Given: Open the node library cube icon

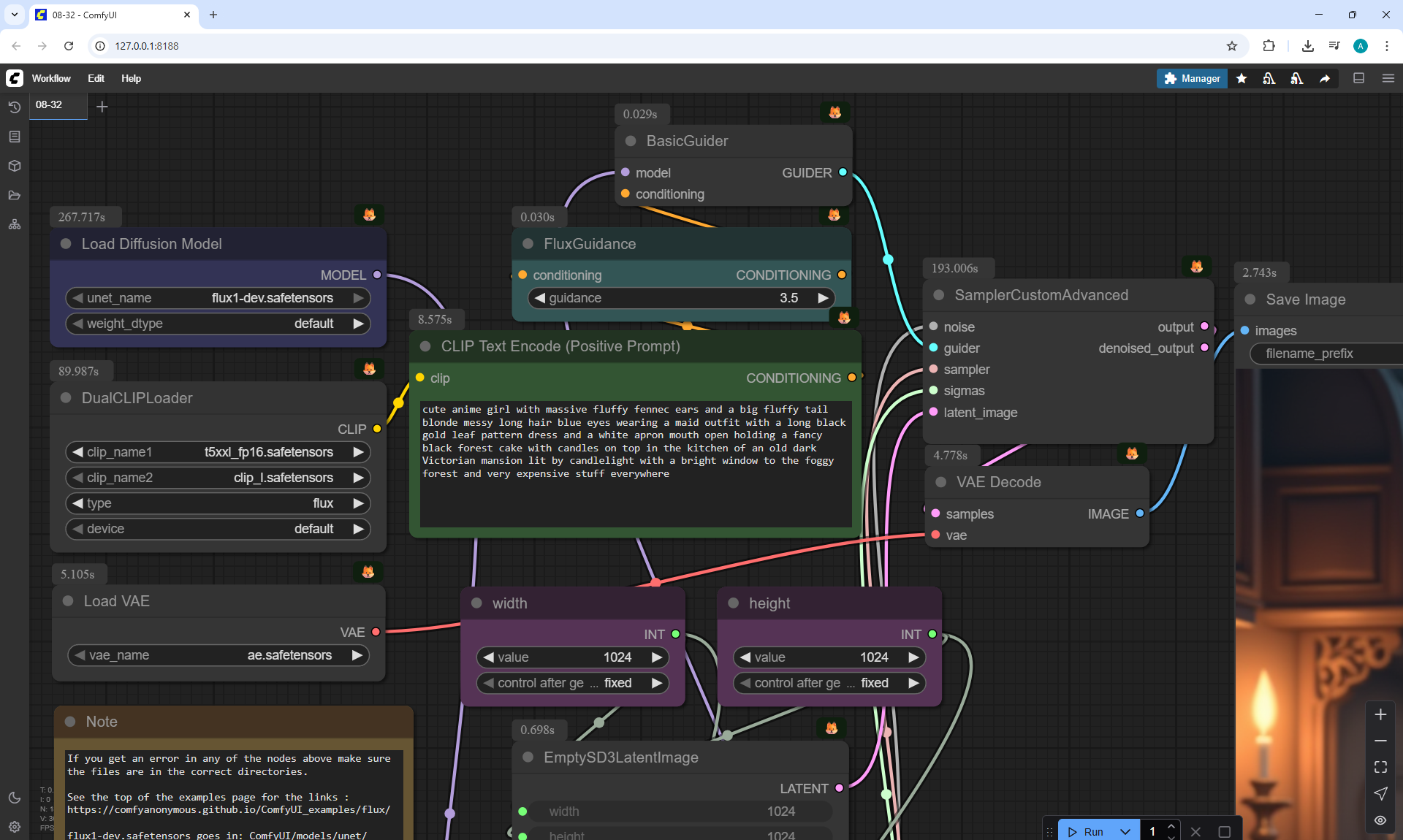Looking at the screenshot, I should tap(14, 166).
